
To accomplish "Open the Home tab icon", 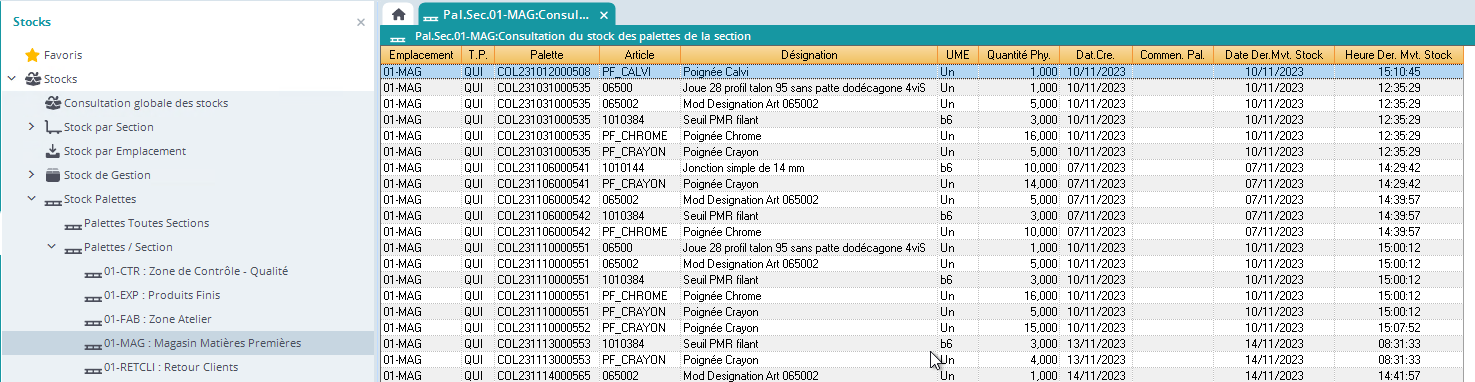I will coord(398,15).
